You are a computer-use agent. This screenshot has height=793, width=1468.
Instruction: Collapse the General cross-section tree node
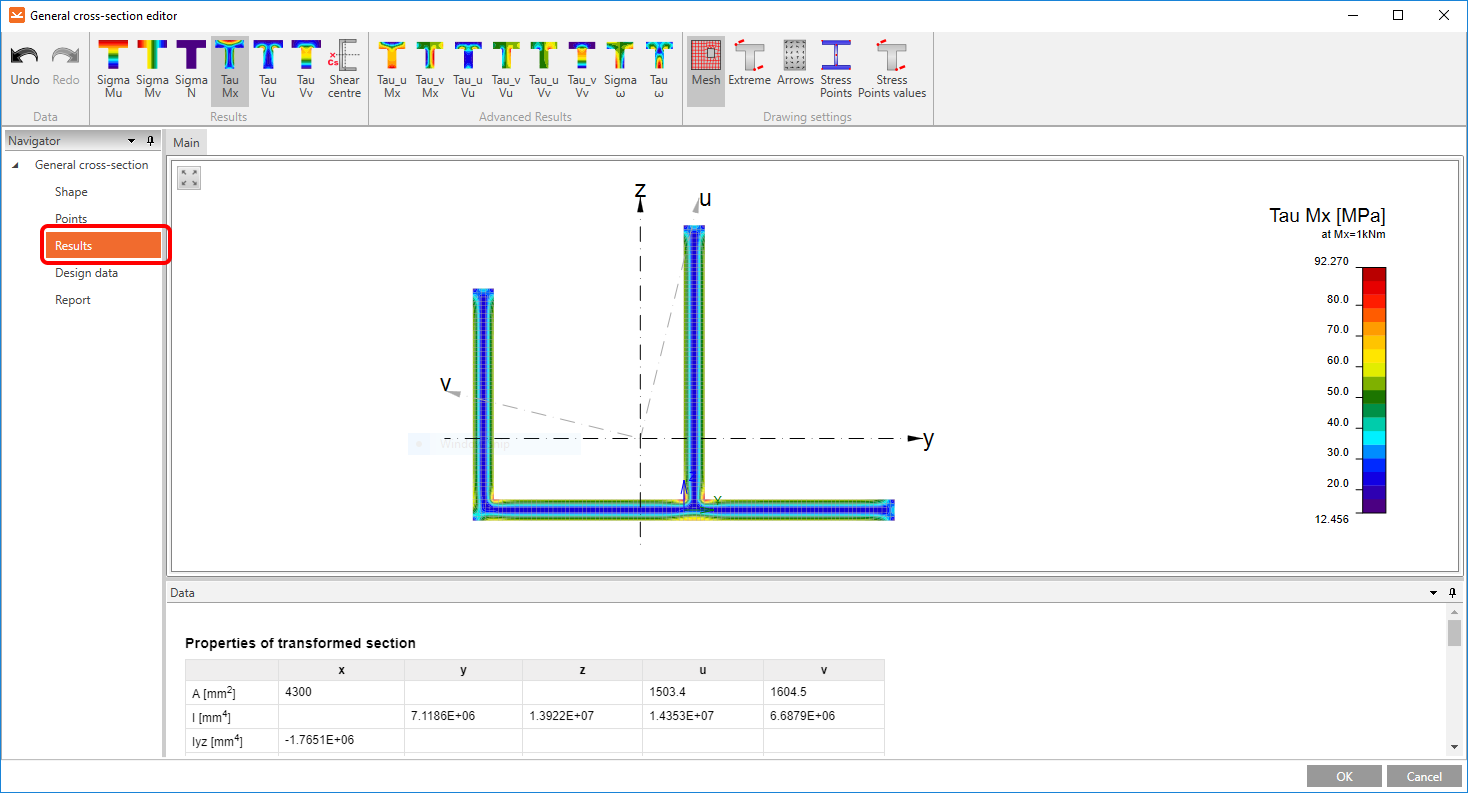14,164
